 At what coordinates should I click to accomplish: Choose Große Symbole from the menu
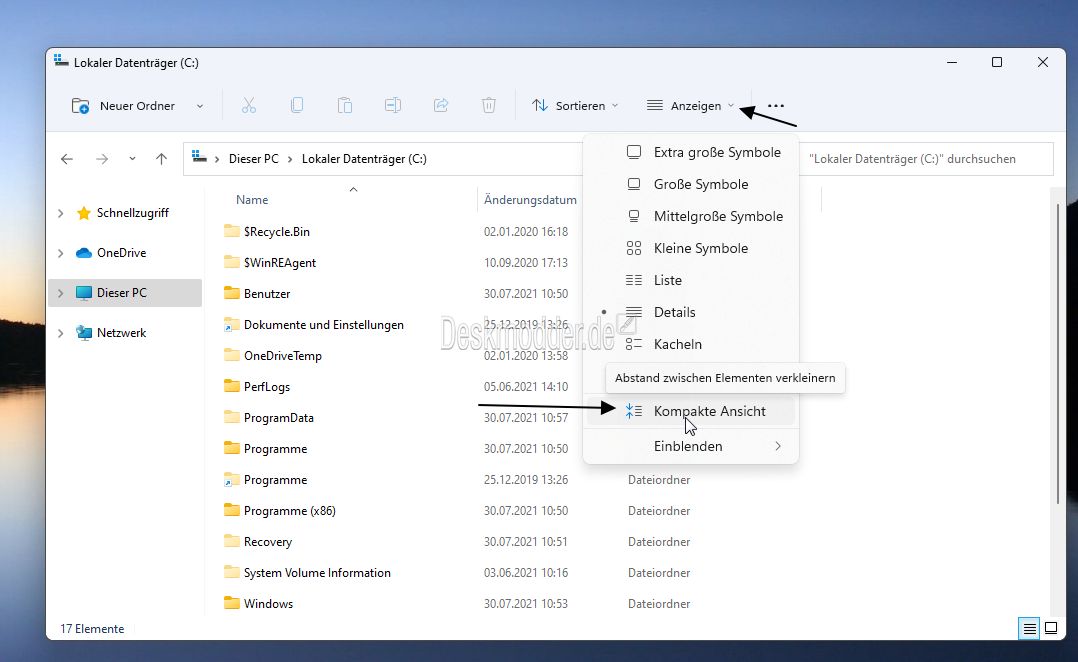pyautogui.click(x=691, y=184)
